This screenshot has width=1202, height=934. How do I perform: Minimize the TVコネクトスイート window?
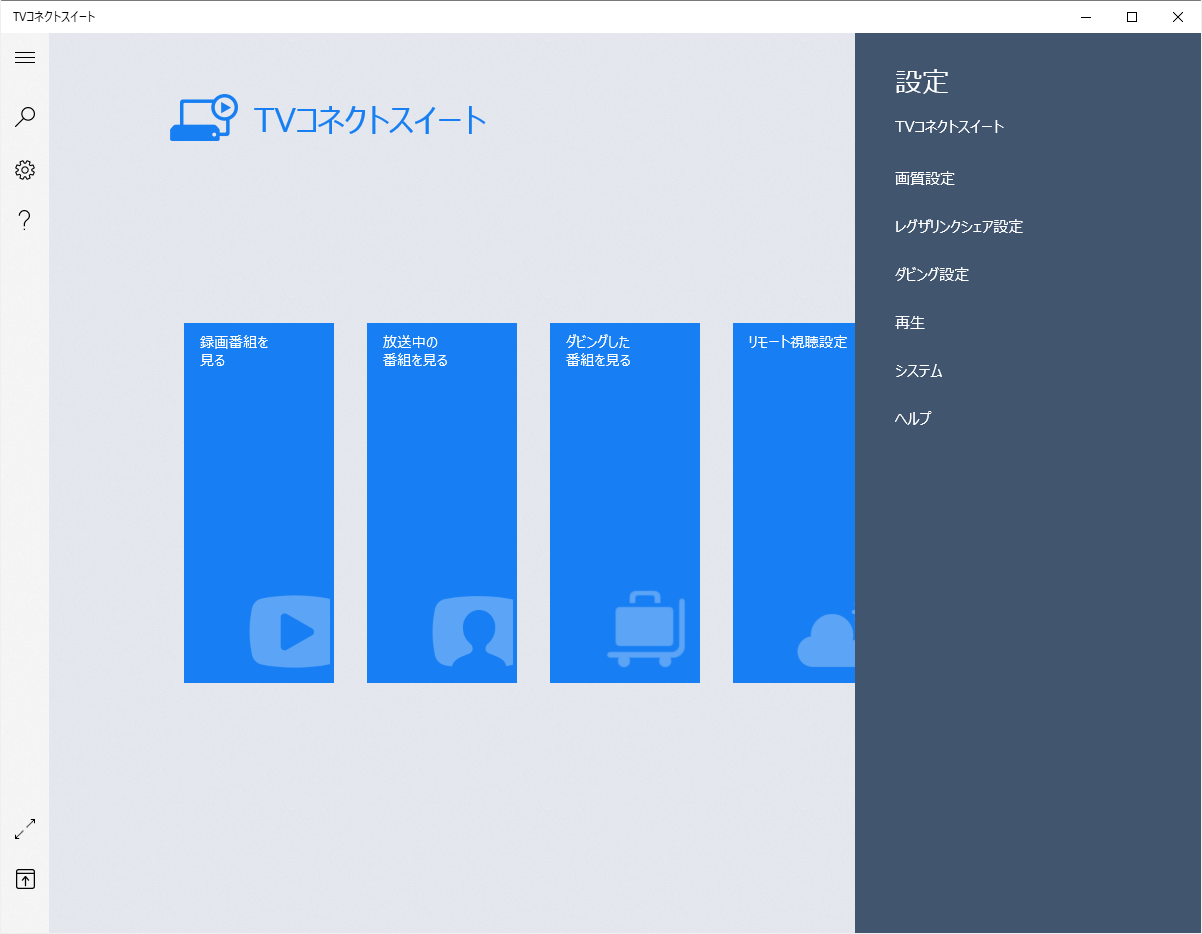(1086, 17)
